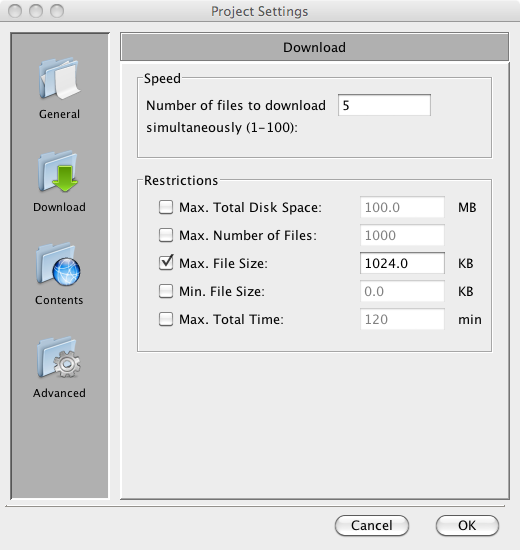Open the Advanced gear folder icon
Image resolution: width=520 pixels, height=550 pixels.
click(x=59, y=357)
